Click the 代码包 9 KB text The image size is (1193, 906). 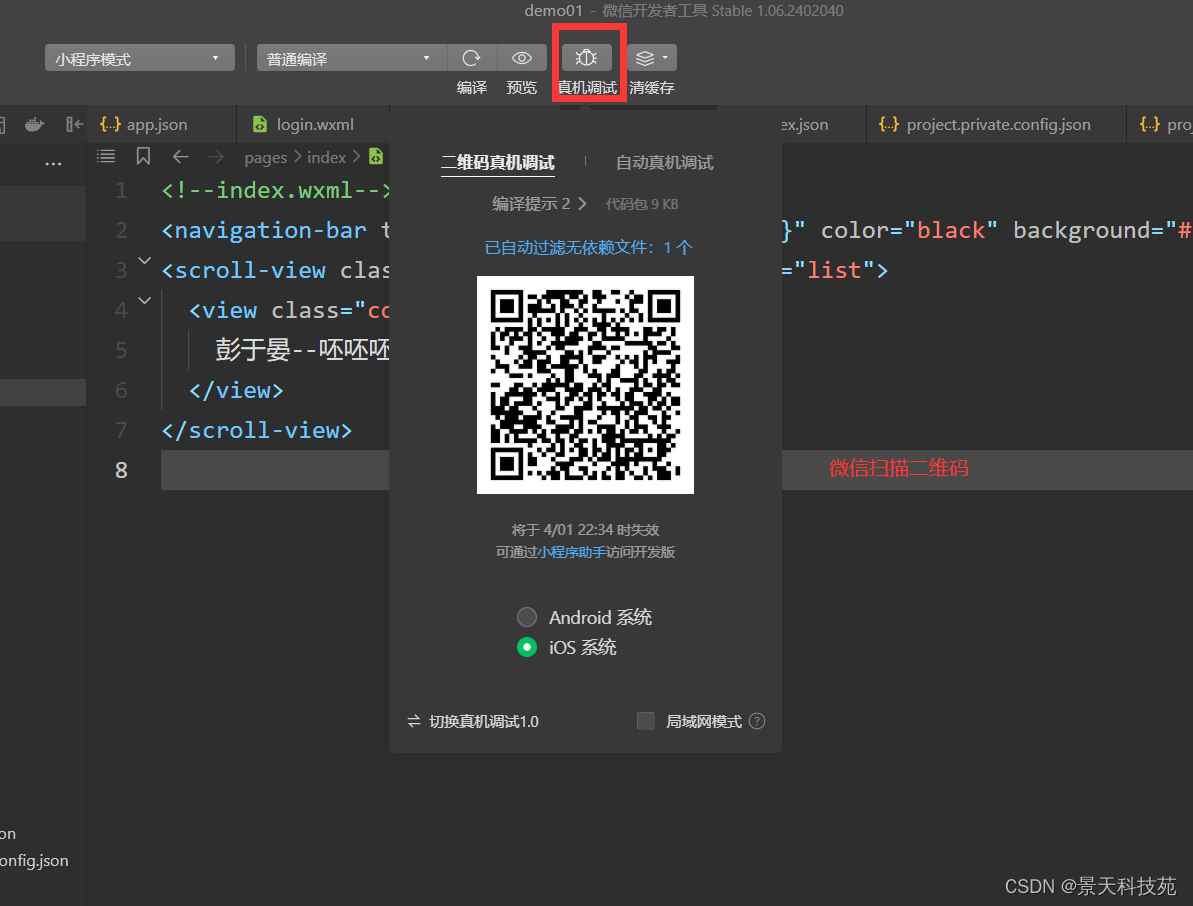pyautogui.click(x=641, y=204)
